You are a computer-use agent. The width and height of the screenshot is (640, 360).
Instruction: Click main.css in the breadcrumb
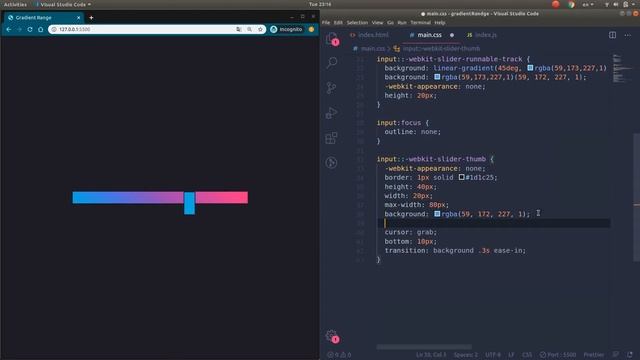tap(373, 49)
